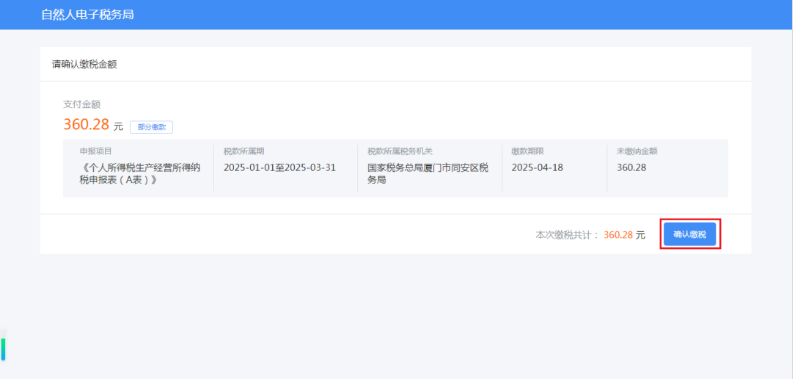Select the 请确认缴税金额 heading text
Screen dimensions: 793x379
(x=84, y=64)
